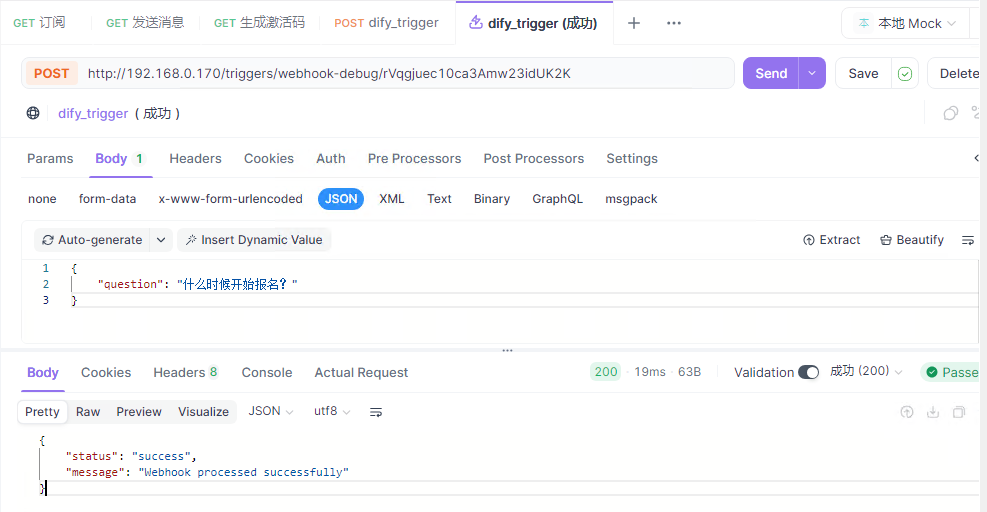
Task: Open the response Headers 8 tab
Action: [185, 373]
